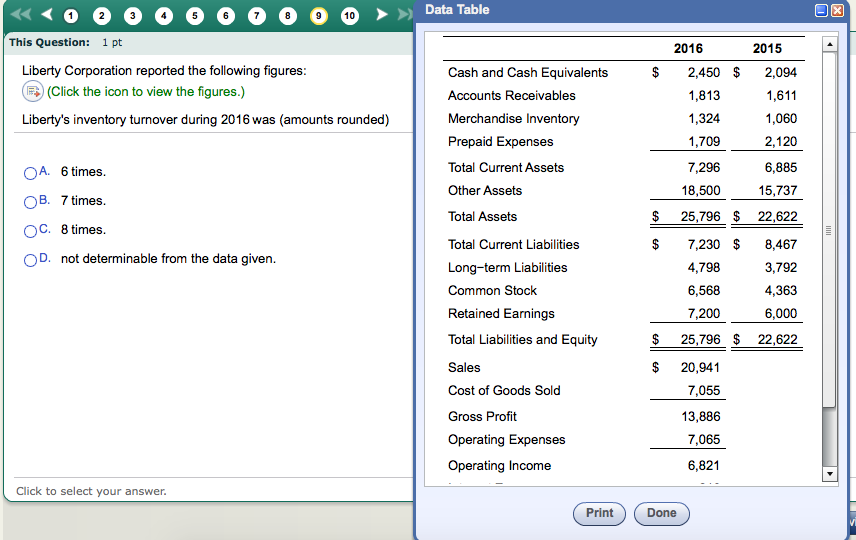
Task: Go to question 6
Action: (x=225, y=16)
